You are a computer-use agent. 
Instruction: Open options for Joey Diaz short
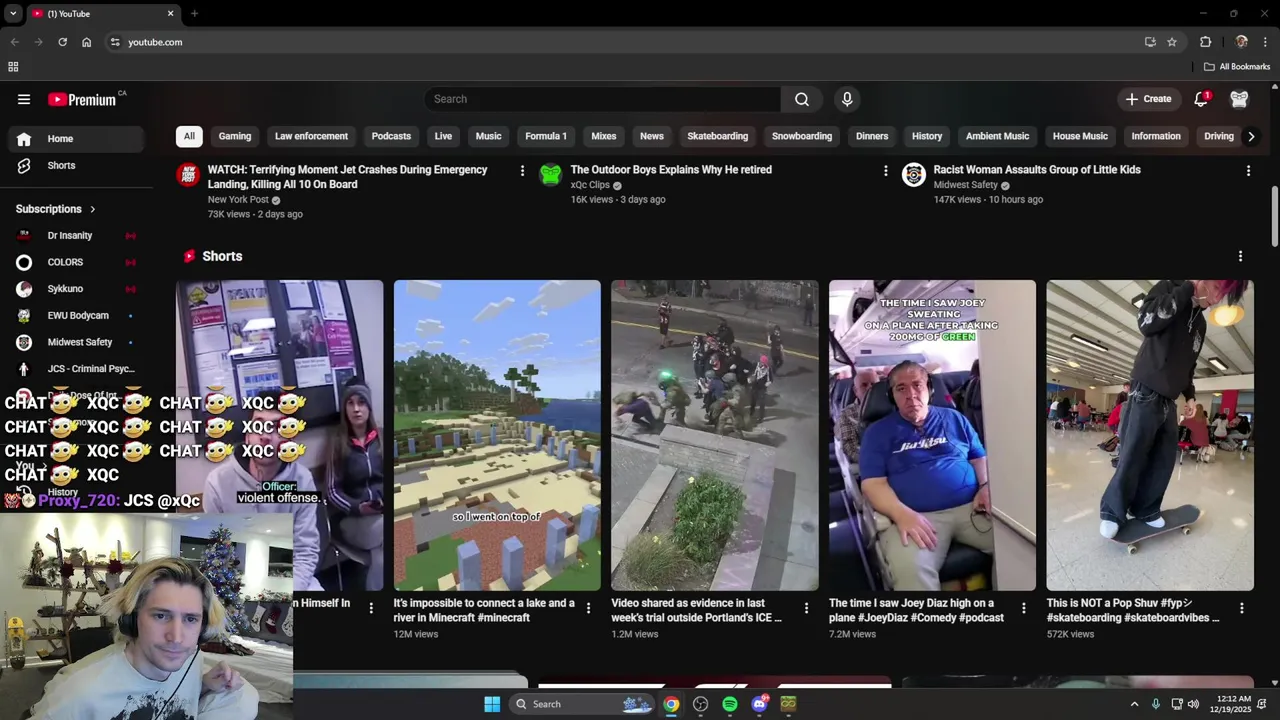pyautogui.click(x=1023, y=608)
